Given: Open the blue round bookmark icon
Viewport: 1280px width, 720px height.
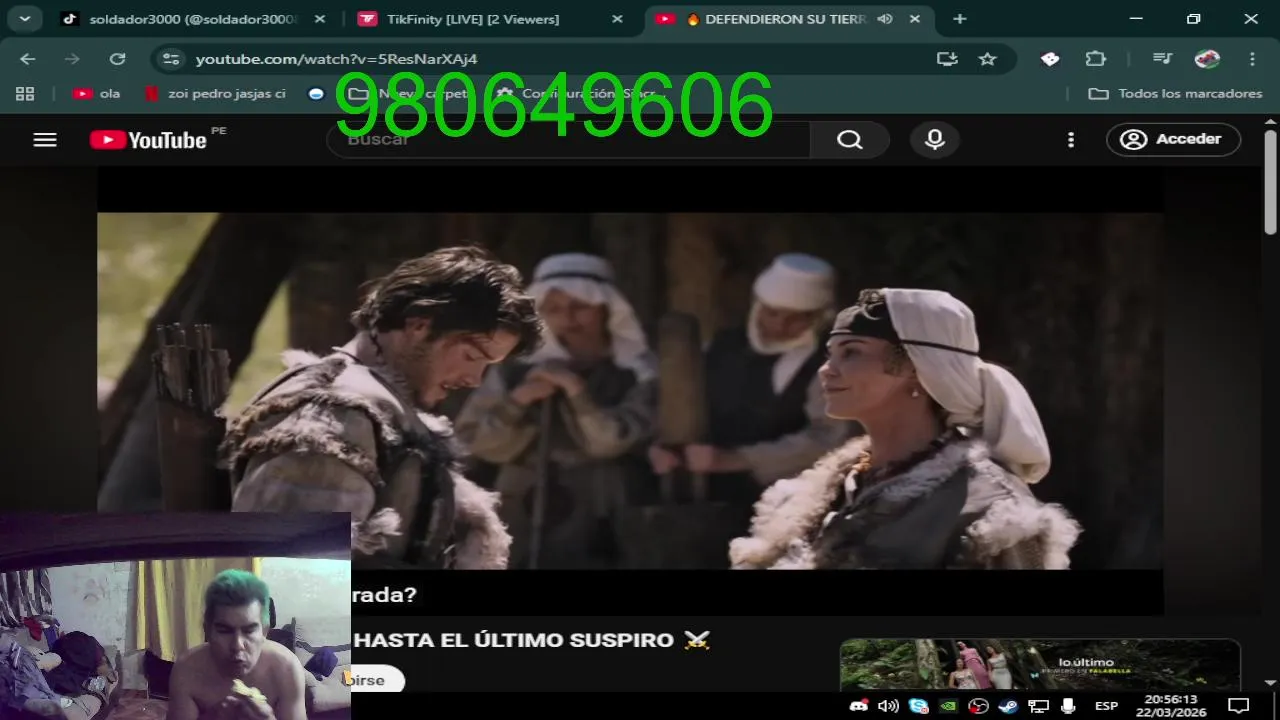Looking at the screenshot, I should pyautogui.click(x=317, y=94).
